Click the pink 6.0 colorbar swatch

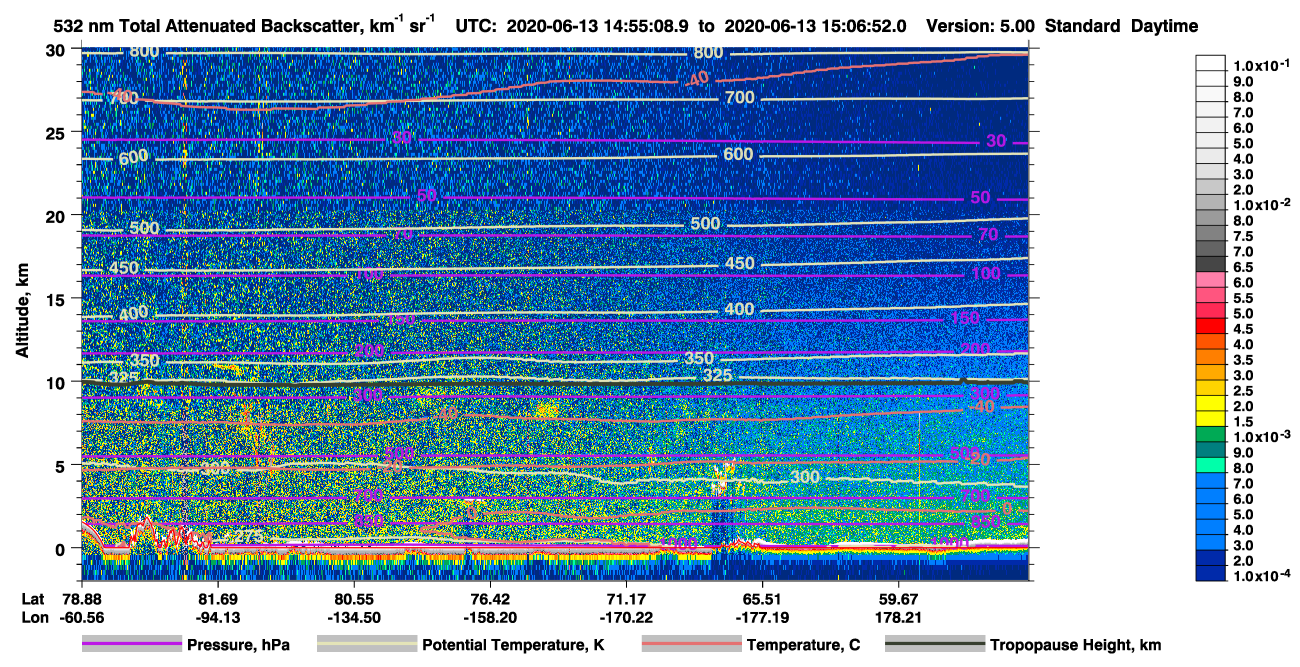coord(1212,283)
